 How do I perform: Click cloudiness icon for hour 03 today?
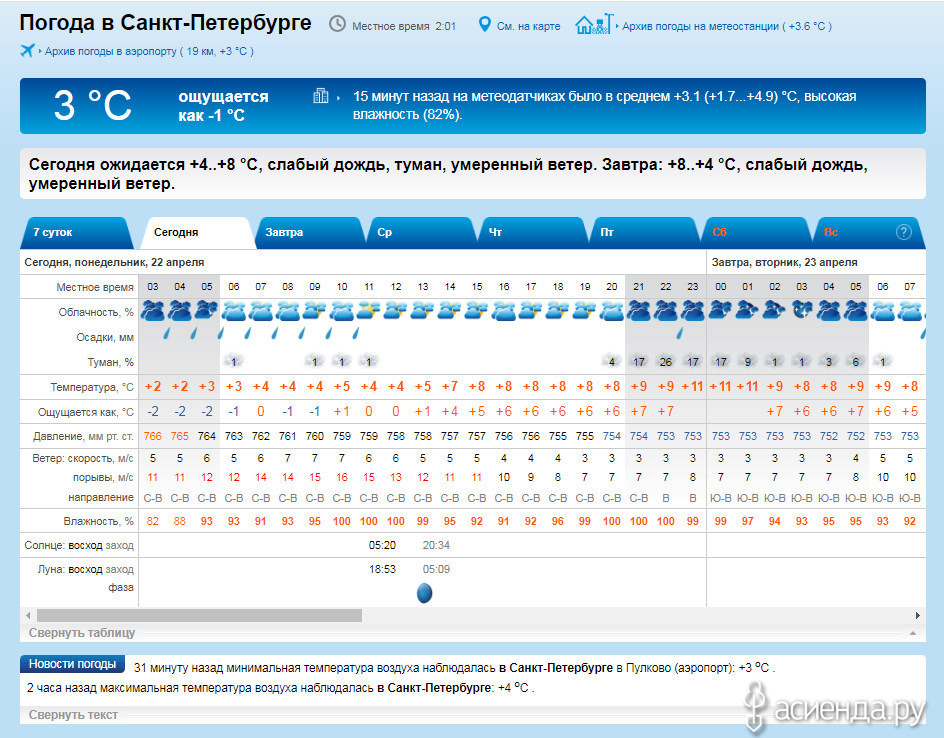click(x=152, y=311)
